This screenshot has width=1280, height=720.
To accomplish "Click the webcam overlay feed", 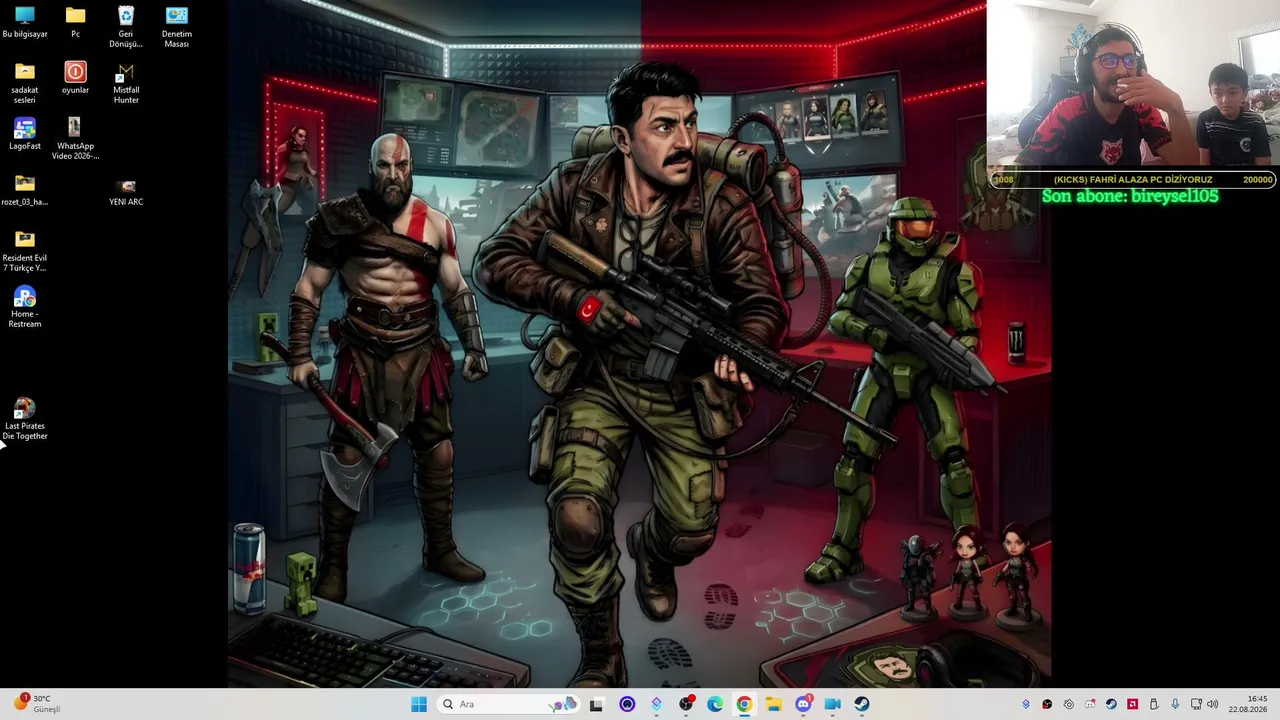I will pyautogui.click(x=1133, y=84).
